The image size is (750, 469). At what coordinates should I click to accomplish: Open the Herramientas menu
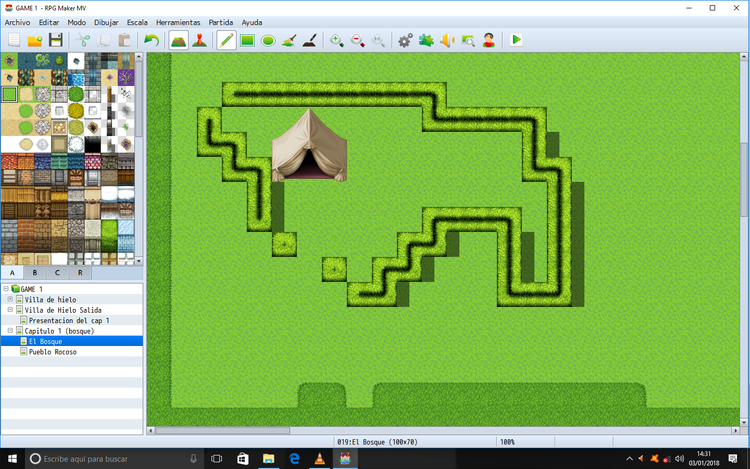[x=178, y=22]
